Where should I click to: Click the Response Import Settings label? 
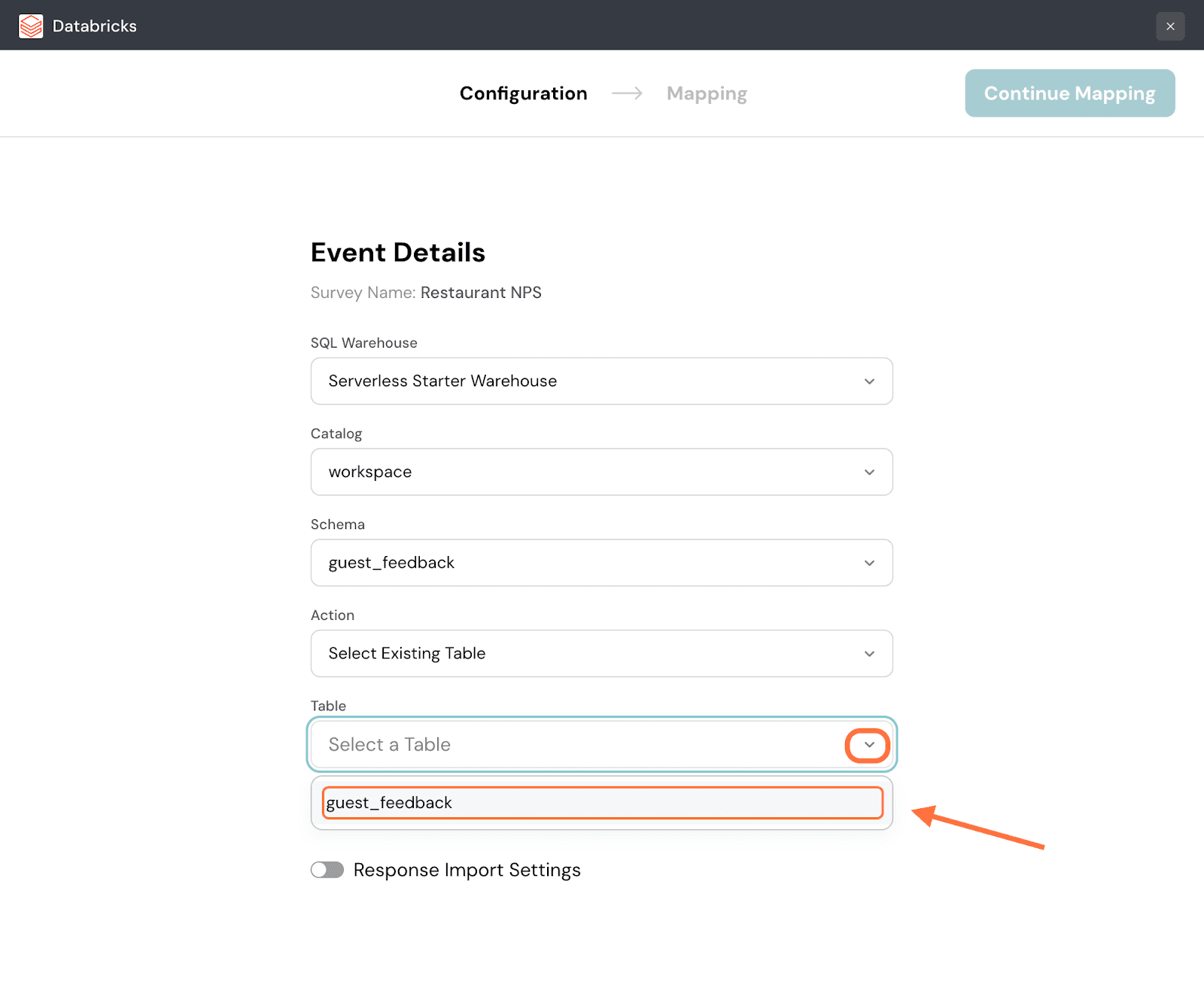click(x=467, y=870)
